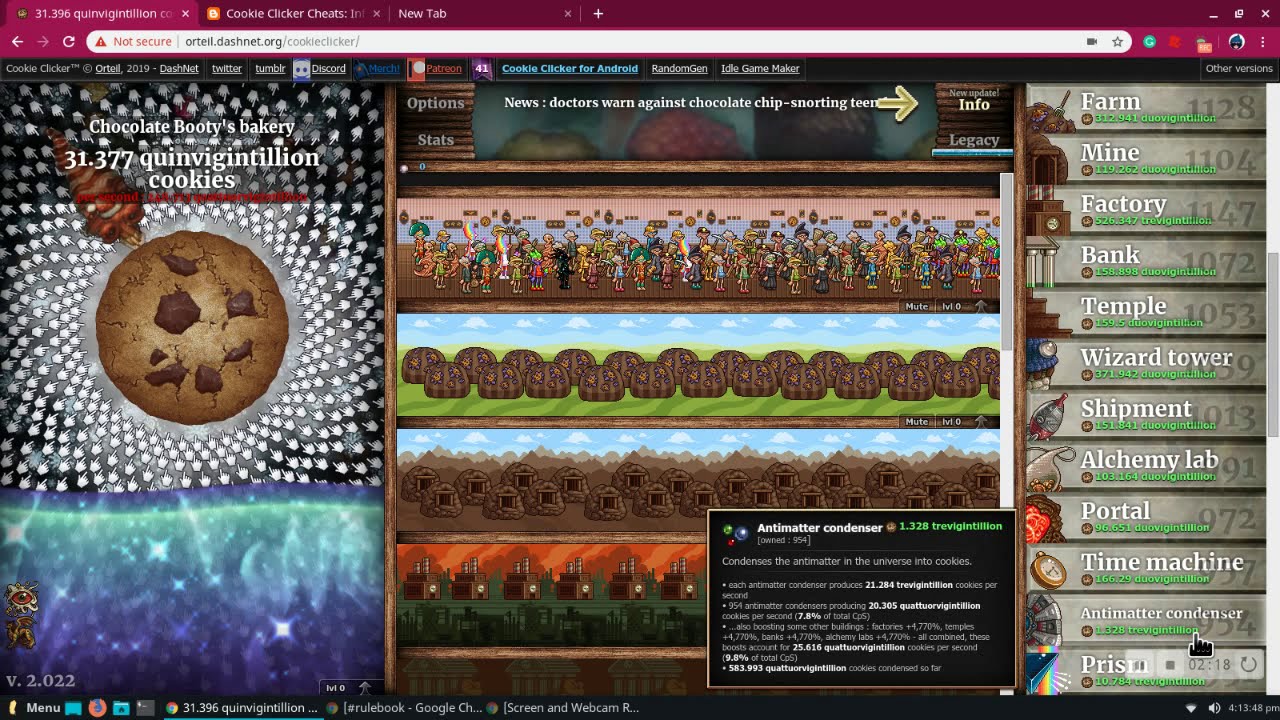This screenshot has width=1280, height=720.
Task: Open the volume control in tray
Action: 1214,708
